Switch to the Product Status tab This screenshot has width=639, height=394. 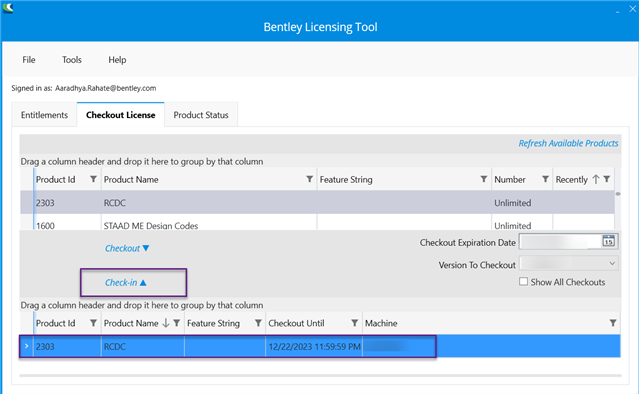click(x=201, y=115)
